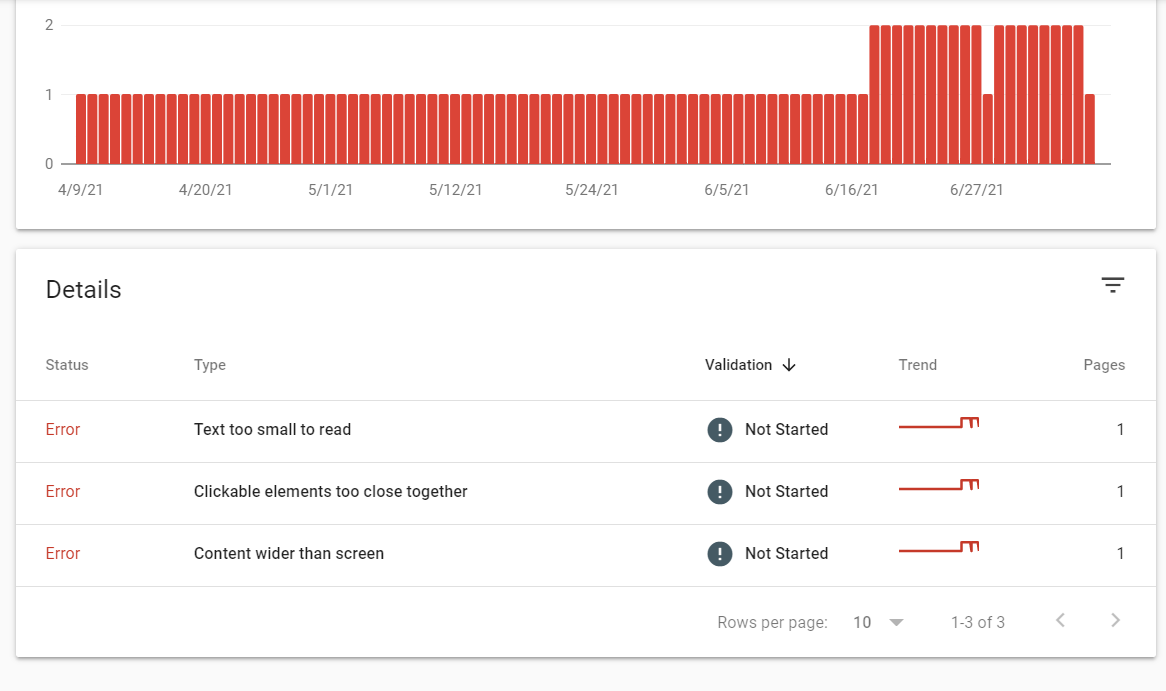
Task: Click the '1-3 of 3' pagination text
Action: pos(978,623)
